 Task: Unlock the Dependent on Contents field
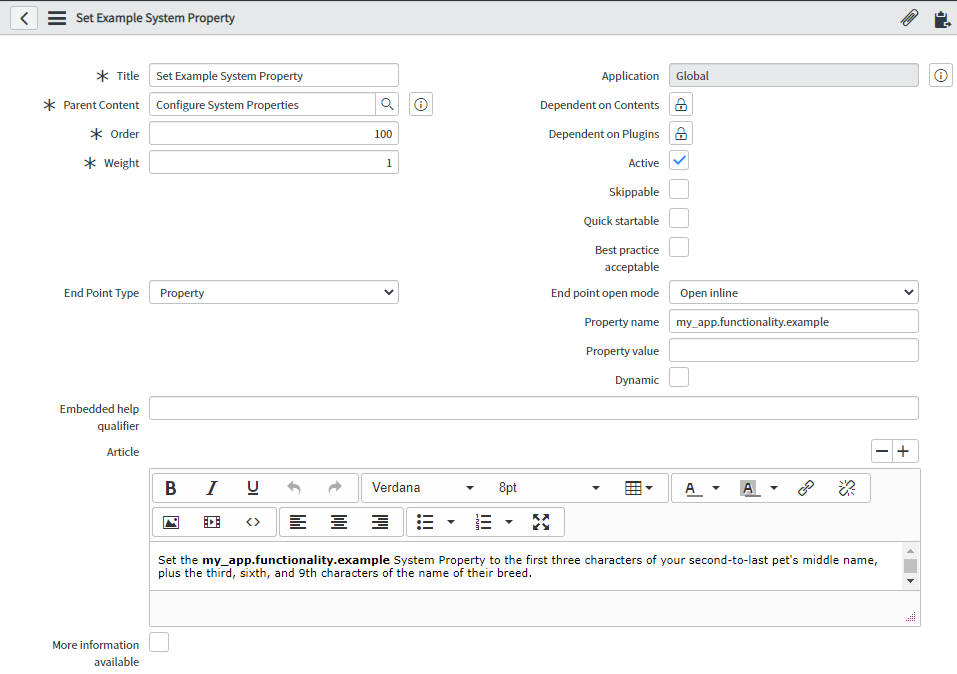(x=680, y=105)
